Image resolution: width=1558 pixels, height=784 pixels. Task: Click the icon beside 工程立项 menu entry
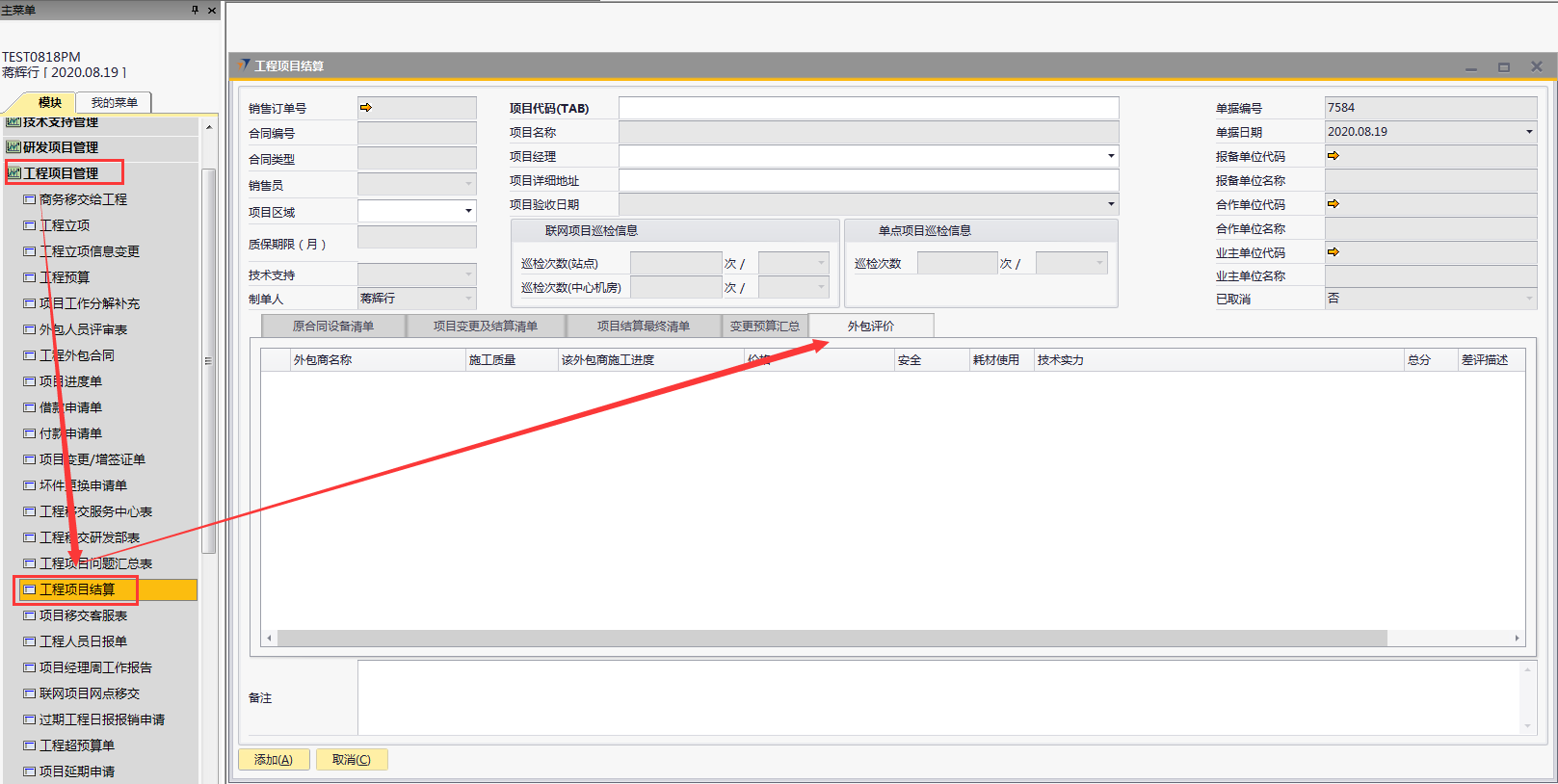click(29, 225)
